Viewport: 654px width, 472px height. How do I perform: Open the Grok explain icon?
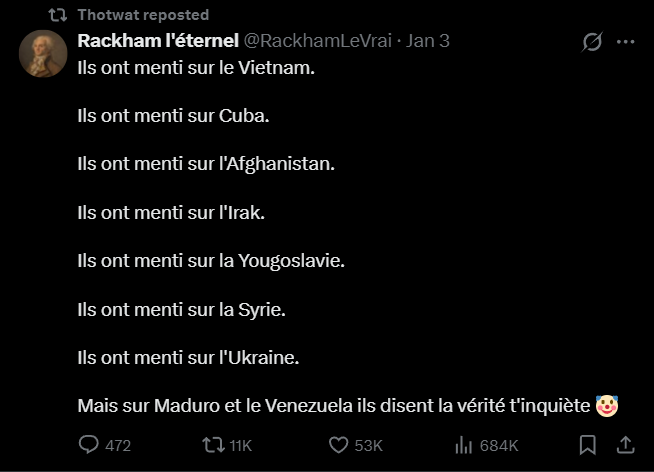point(591,42)
